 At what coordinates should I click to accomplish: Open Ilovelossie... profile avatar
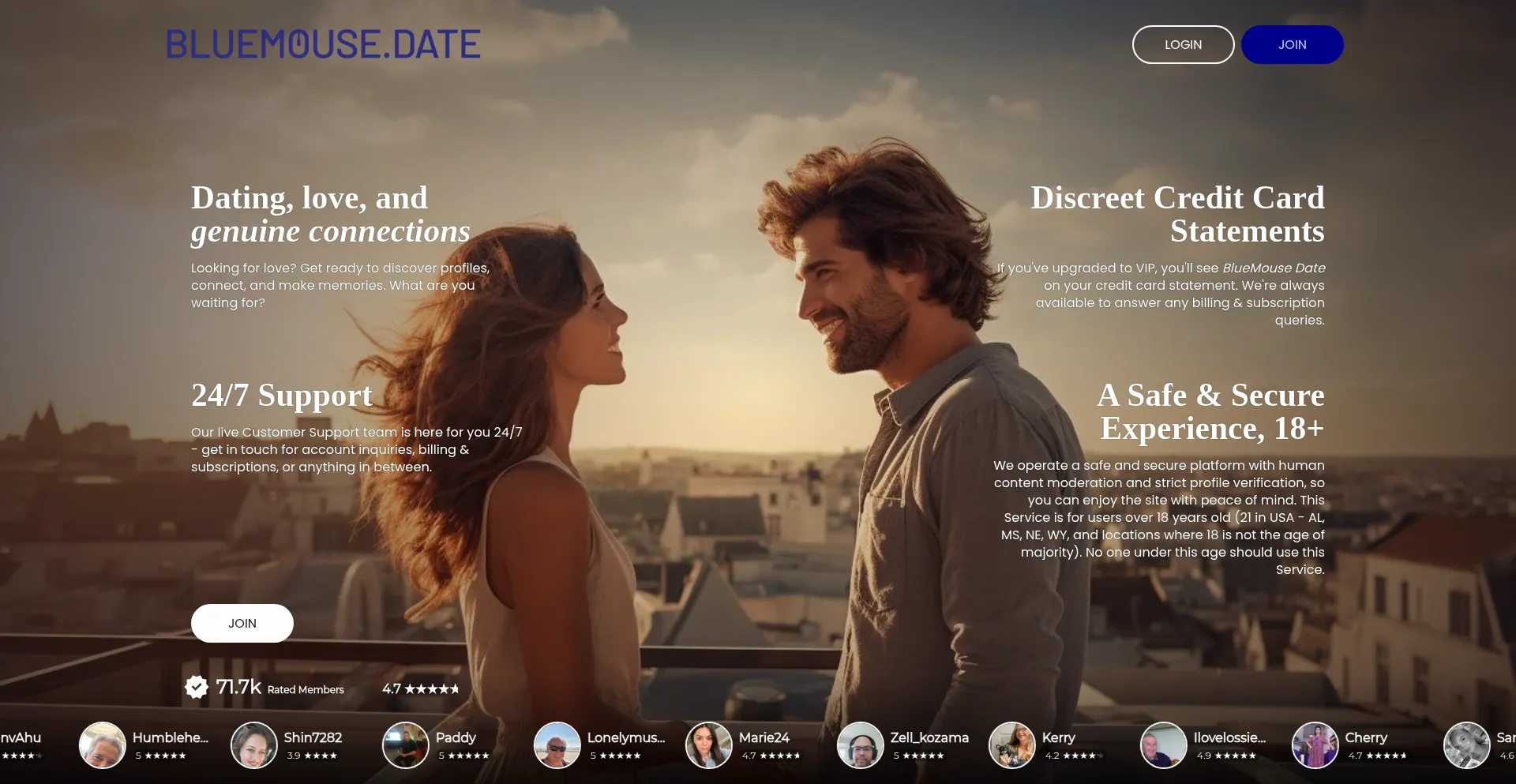(1164, 745)
